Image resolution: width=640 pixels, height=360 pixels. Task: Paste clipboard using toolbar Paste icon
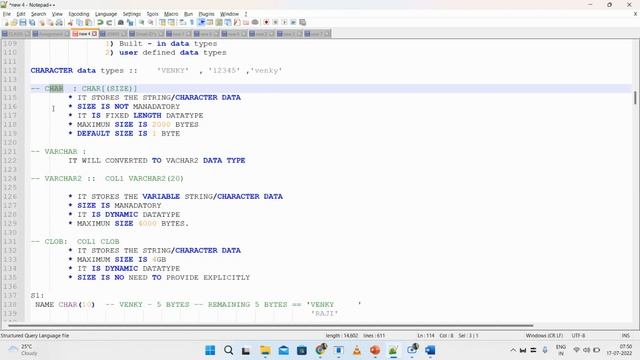click(x=88, y=22)
